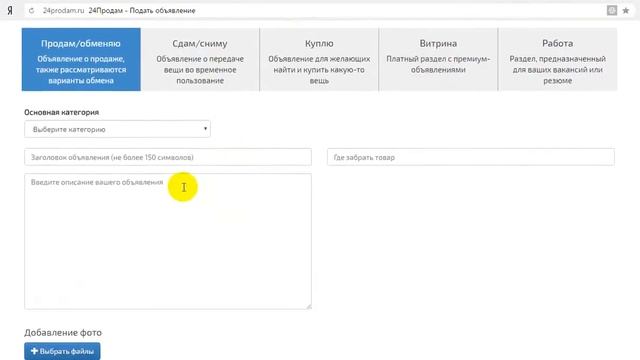The height and width of the screenshot is (360, 640).
Task: Go to Работа tab
Action: point(558,60)
